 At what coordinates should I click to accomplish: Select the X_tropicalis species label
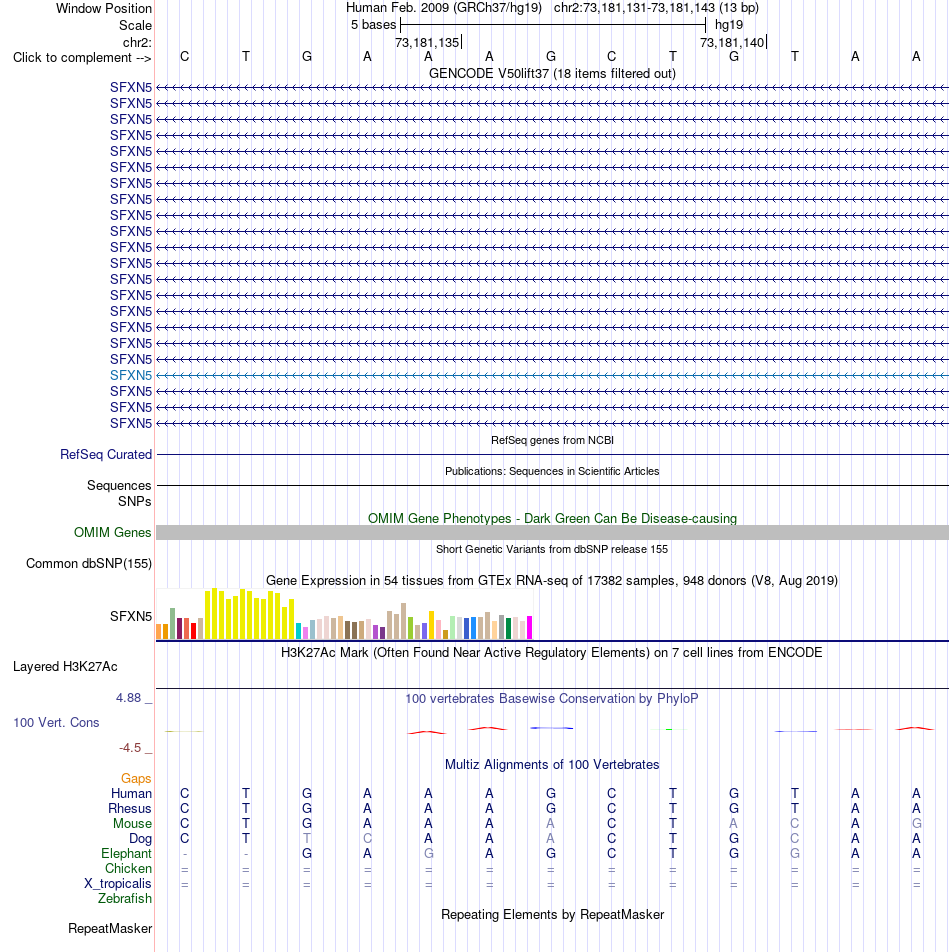pos(118,884)
